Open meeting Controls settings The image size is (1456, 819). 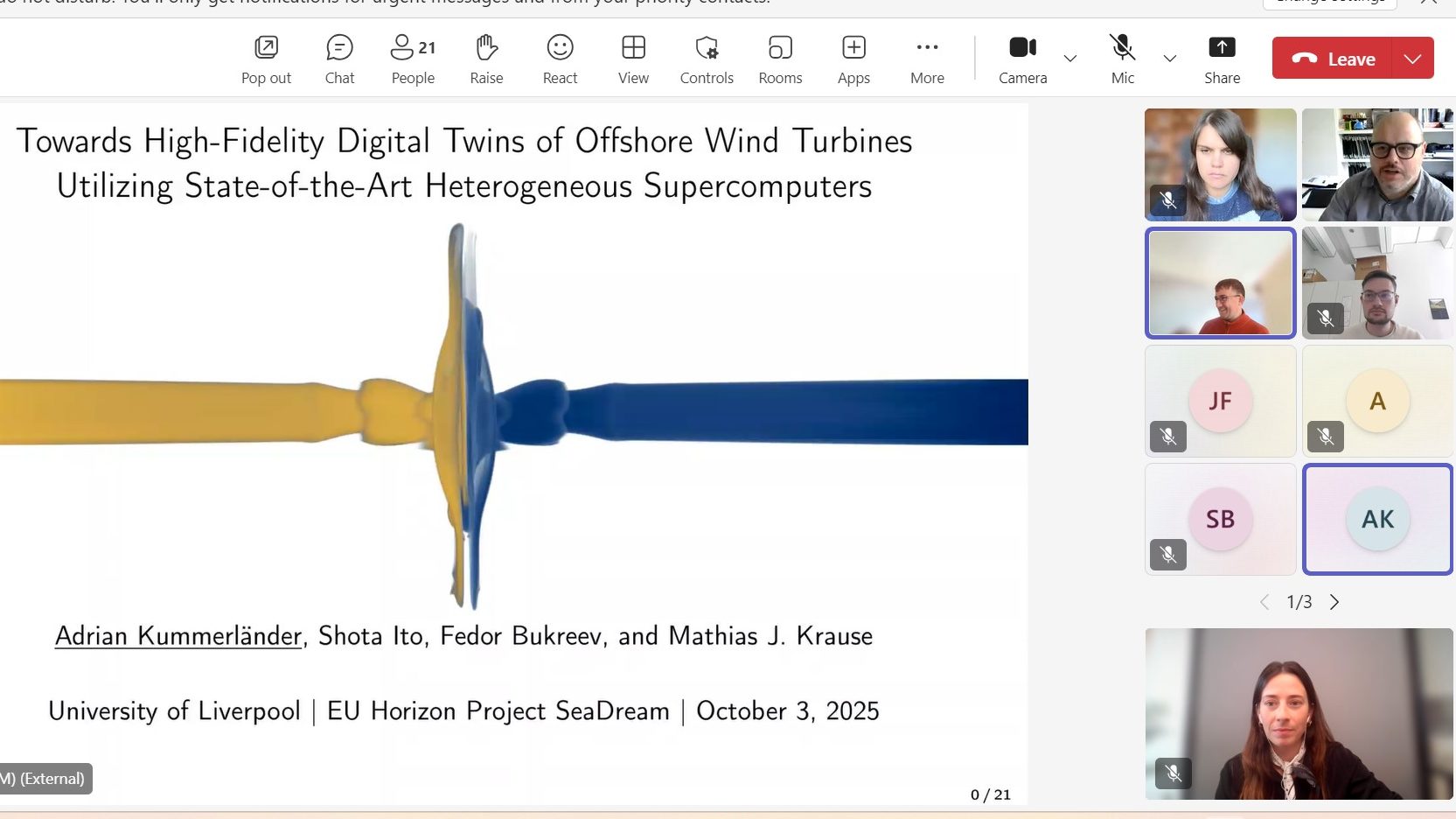(x=707, y=59)
